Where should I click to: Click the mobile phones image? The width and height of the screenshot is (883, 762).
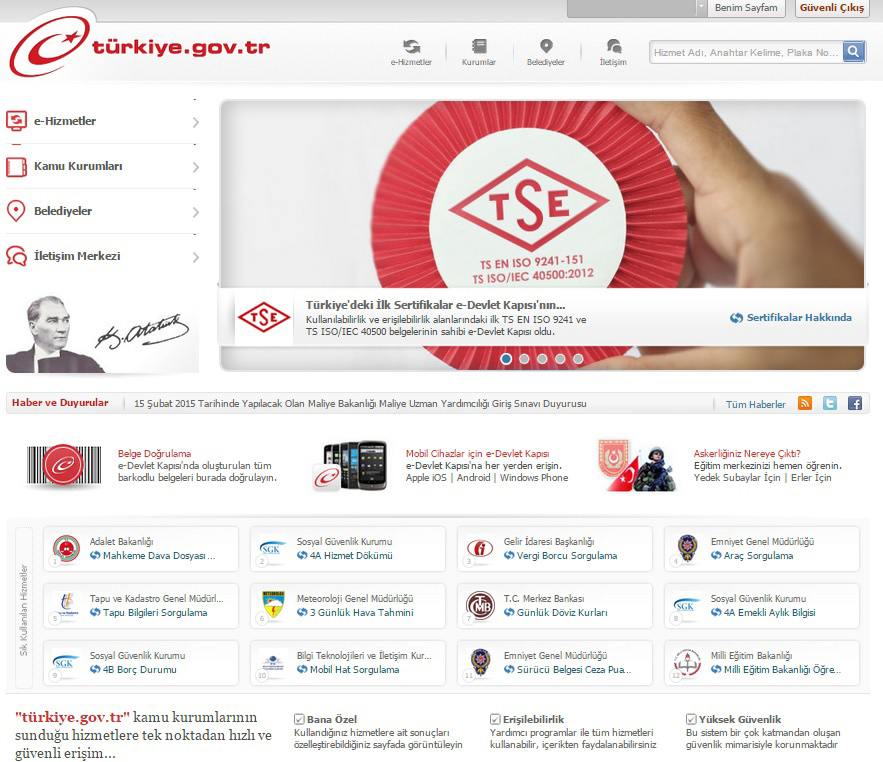click(x=351, y=465)
